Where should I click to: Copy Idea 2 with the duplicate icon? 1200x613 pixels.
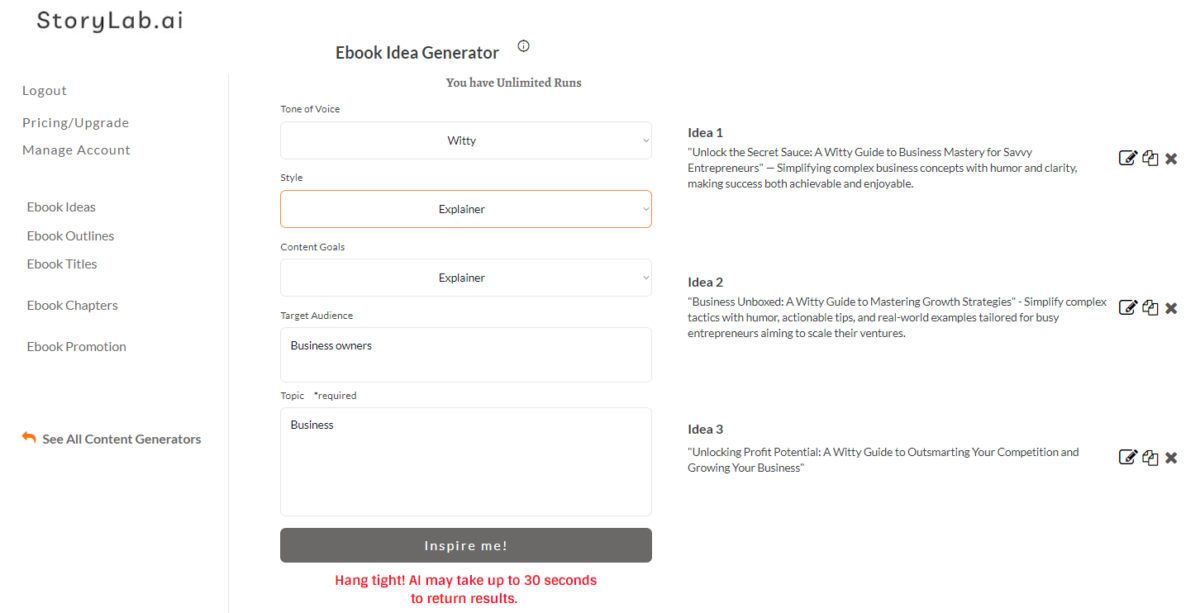pyautogui.click(x=1150, y=307)
